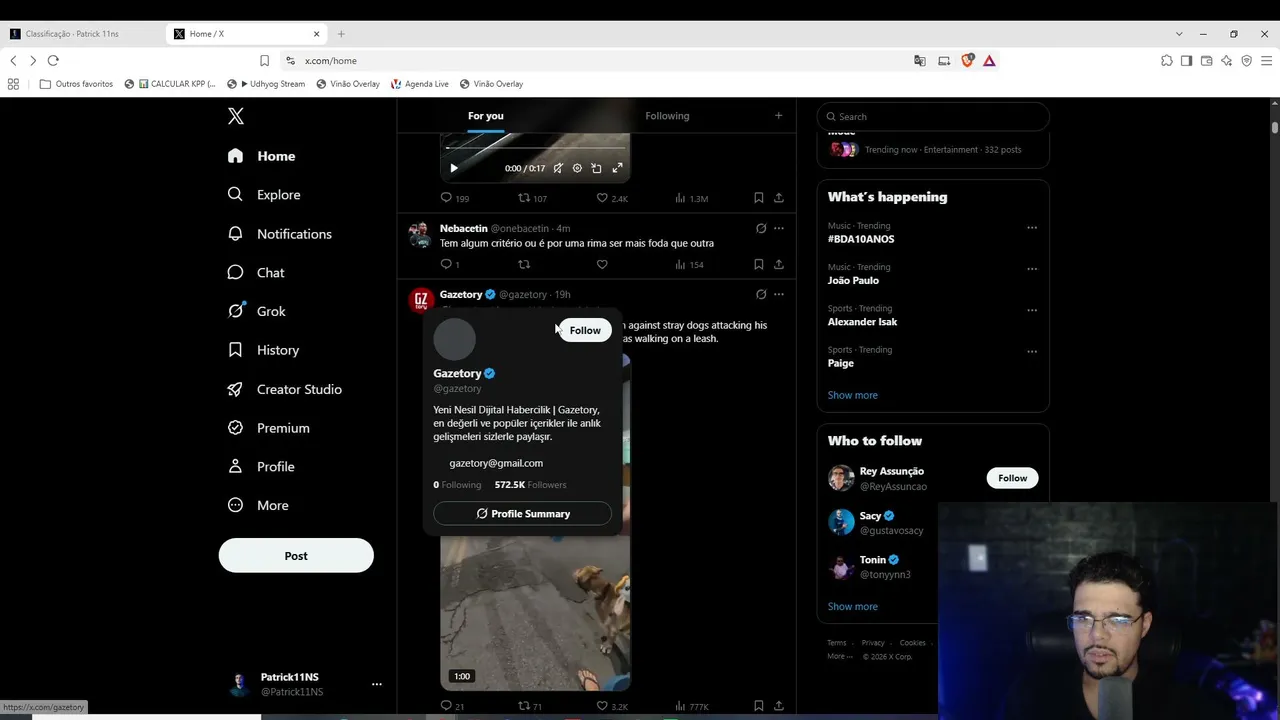Image resolution: width=1280 pixels, height=720 pixels.
Task: Go to your Profile page
Action: (x=261, y=467)
